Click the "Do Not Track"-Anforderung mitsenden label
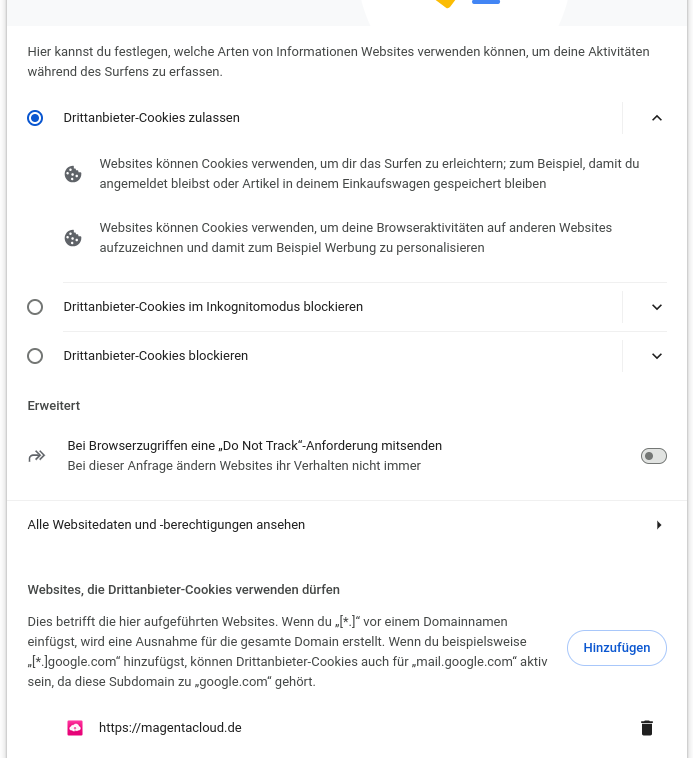This screenshot has width=693, height=758. click(x=254, y=446)
